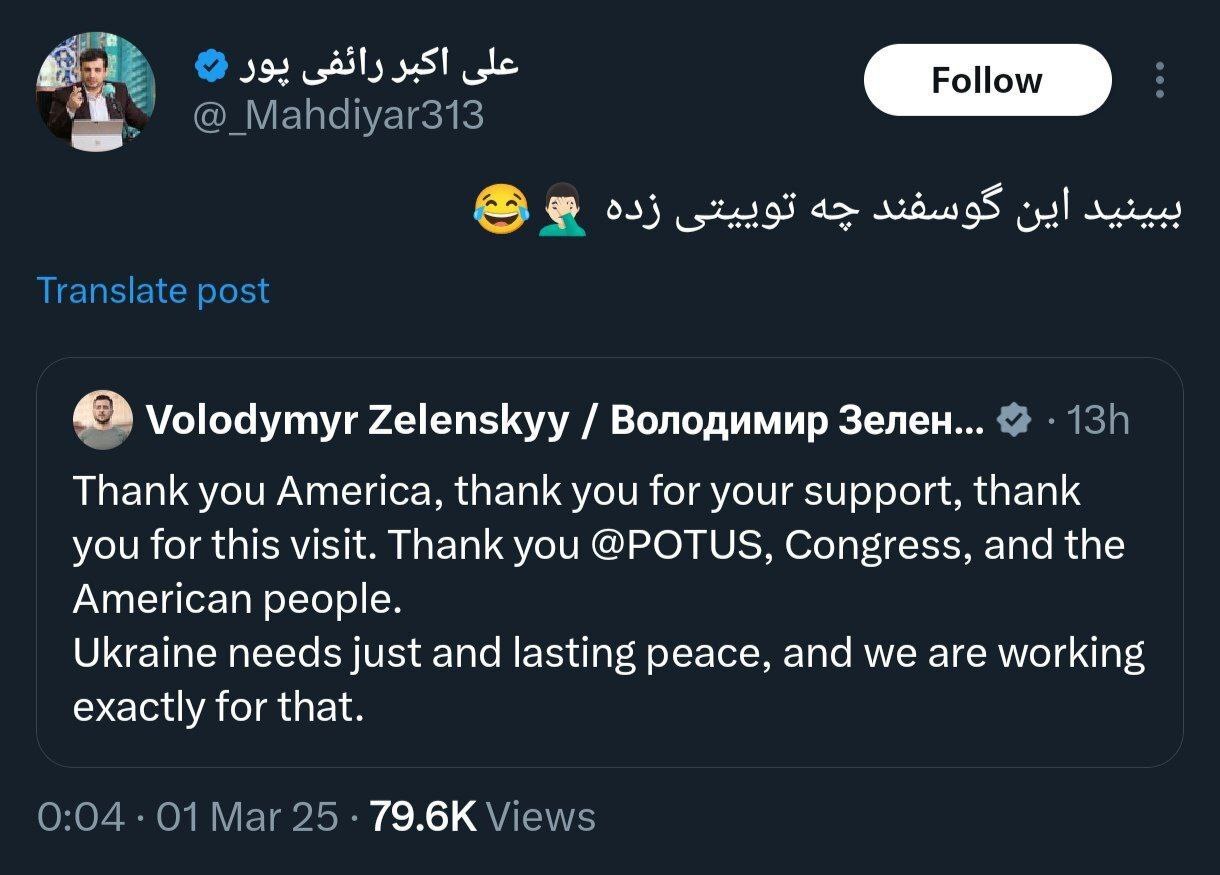Click the 01 Mar 25 date
The height and width of the screenshot is (875, 1220).
[x=247, y=817]
